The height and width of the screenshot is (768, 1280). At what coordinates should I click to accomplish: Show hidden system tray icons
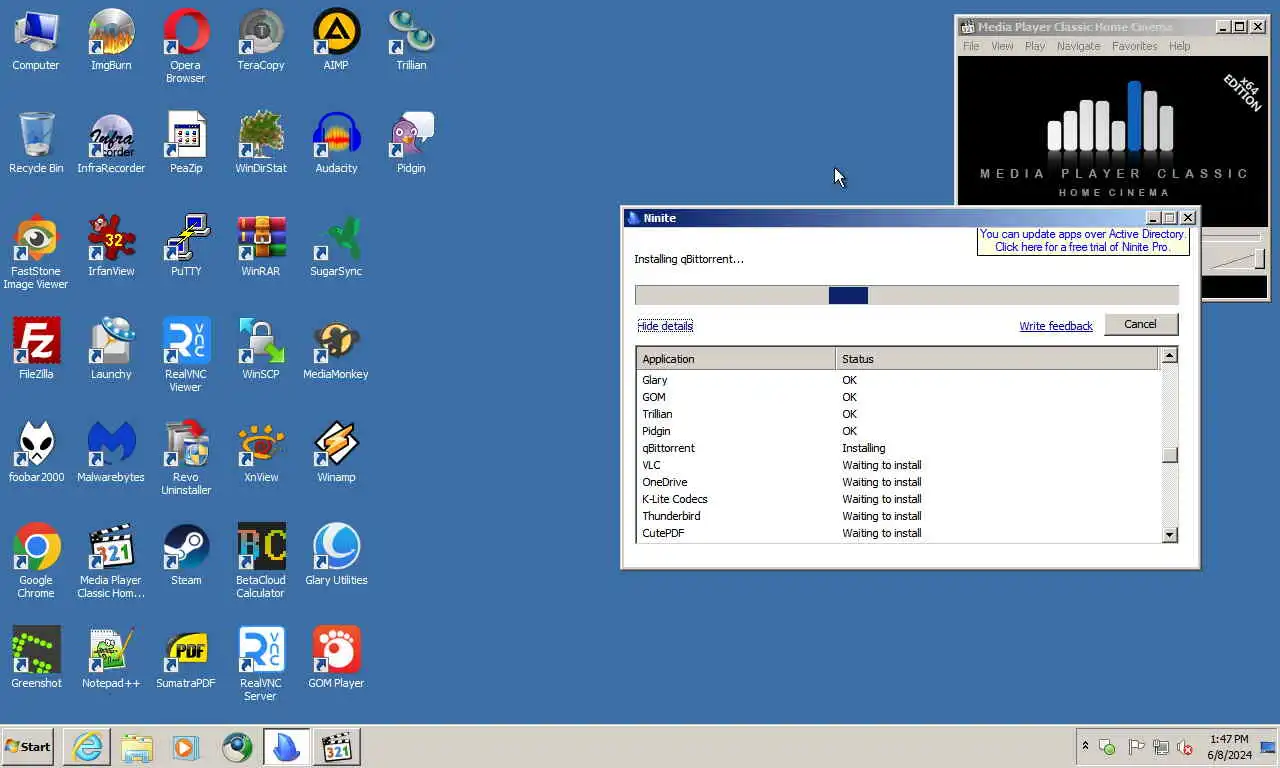coord(1085,746)
